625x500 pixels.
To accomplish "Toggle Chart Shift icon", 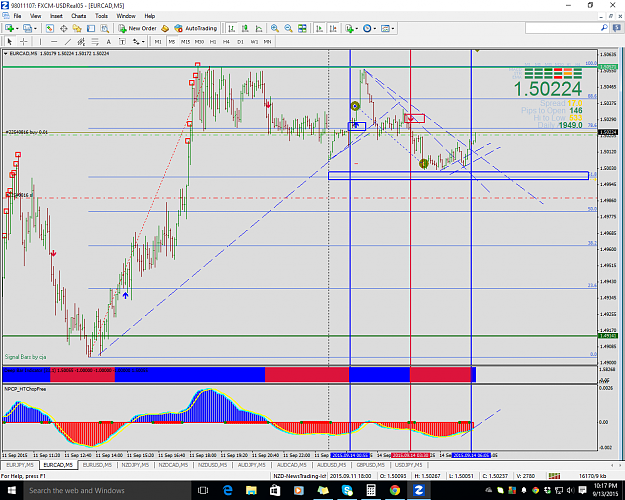I will (333, 28).
